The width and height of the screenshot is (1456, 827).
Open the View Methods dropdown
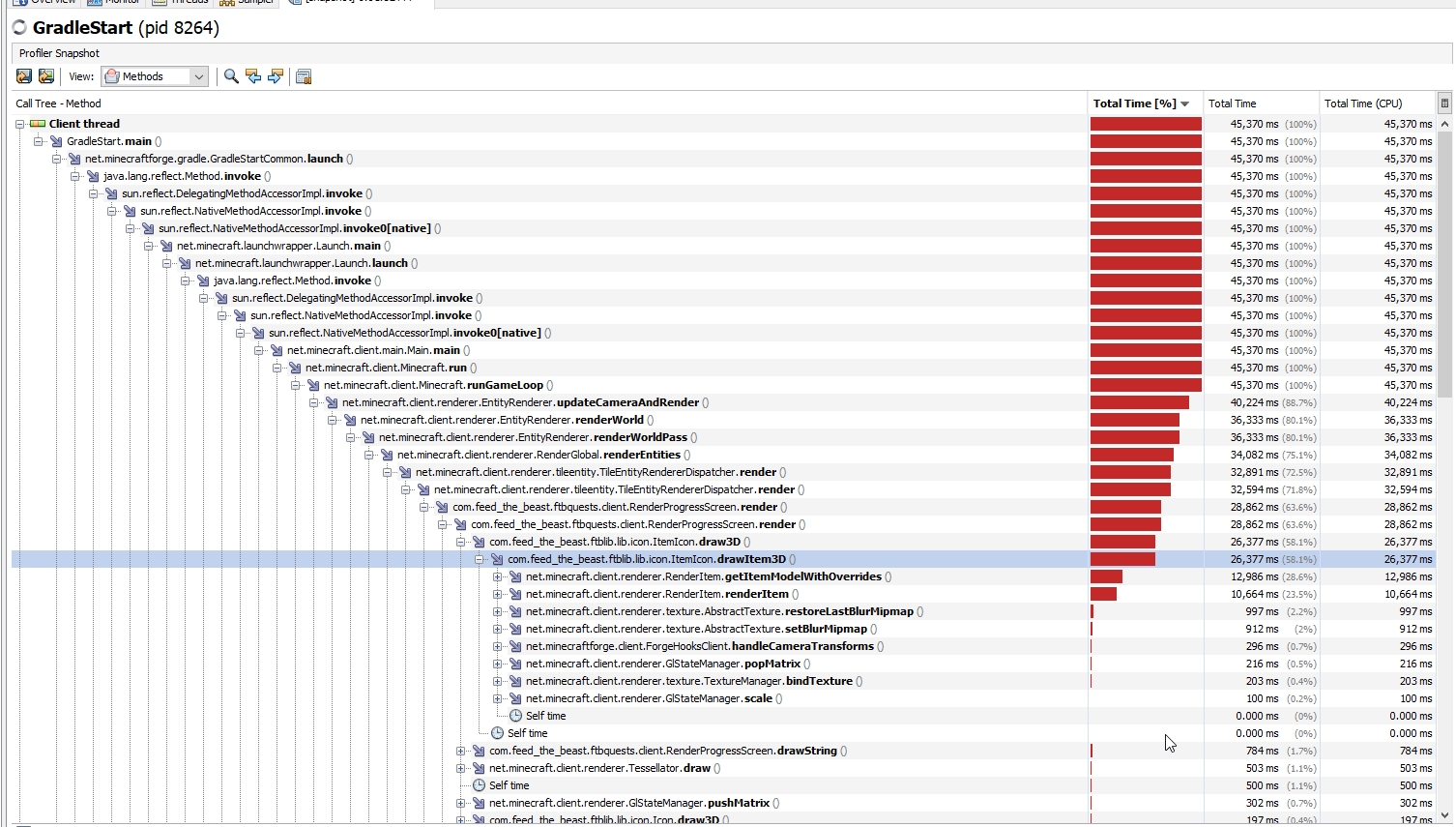click(x=155, y=76)
